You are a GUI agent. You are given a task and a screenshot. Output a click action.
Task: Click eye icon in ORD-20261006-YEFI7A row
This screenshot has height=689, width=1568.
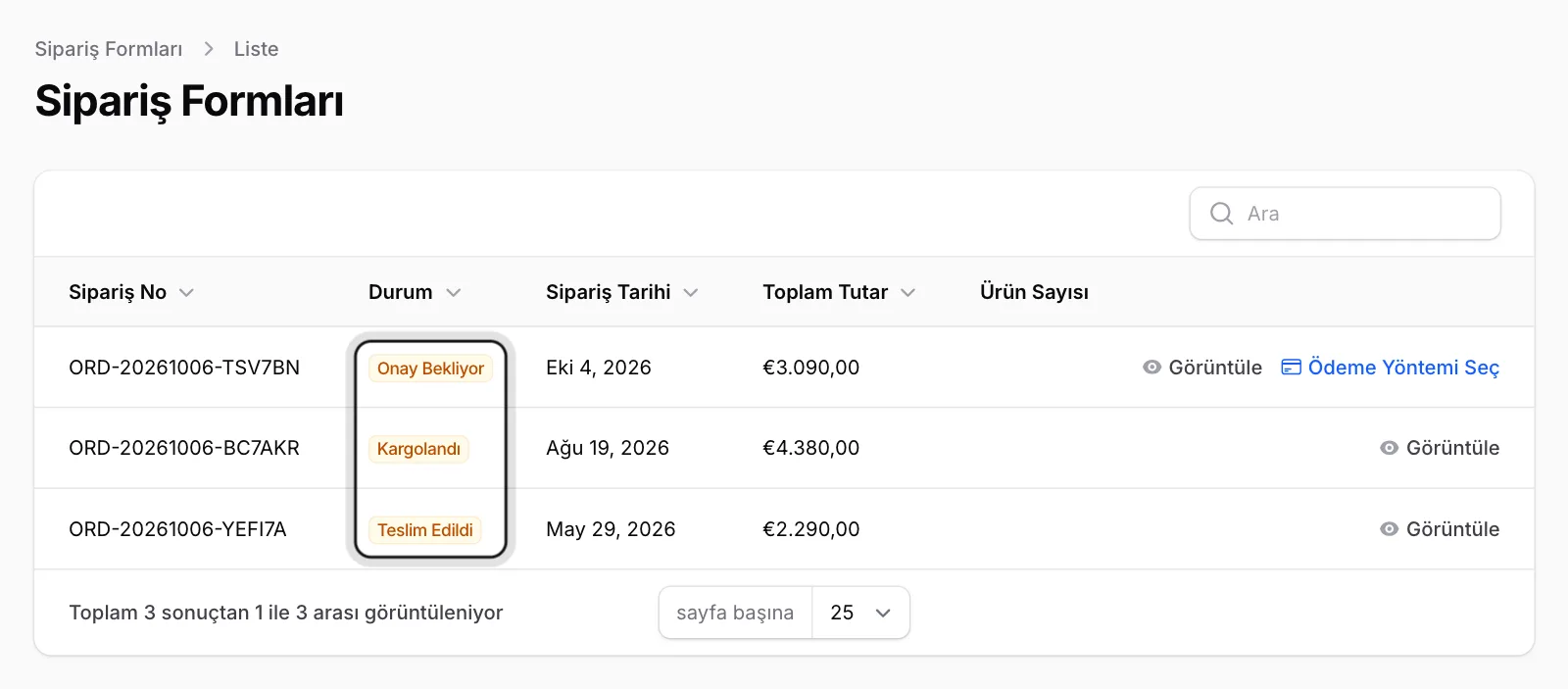(1390, 529)
